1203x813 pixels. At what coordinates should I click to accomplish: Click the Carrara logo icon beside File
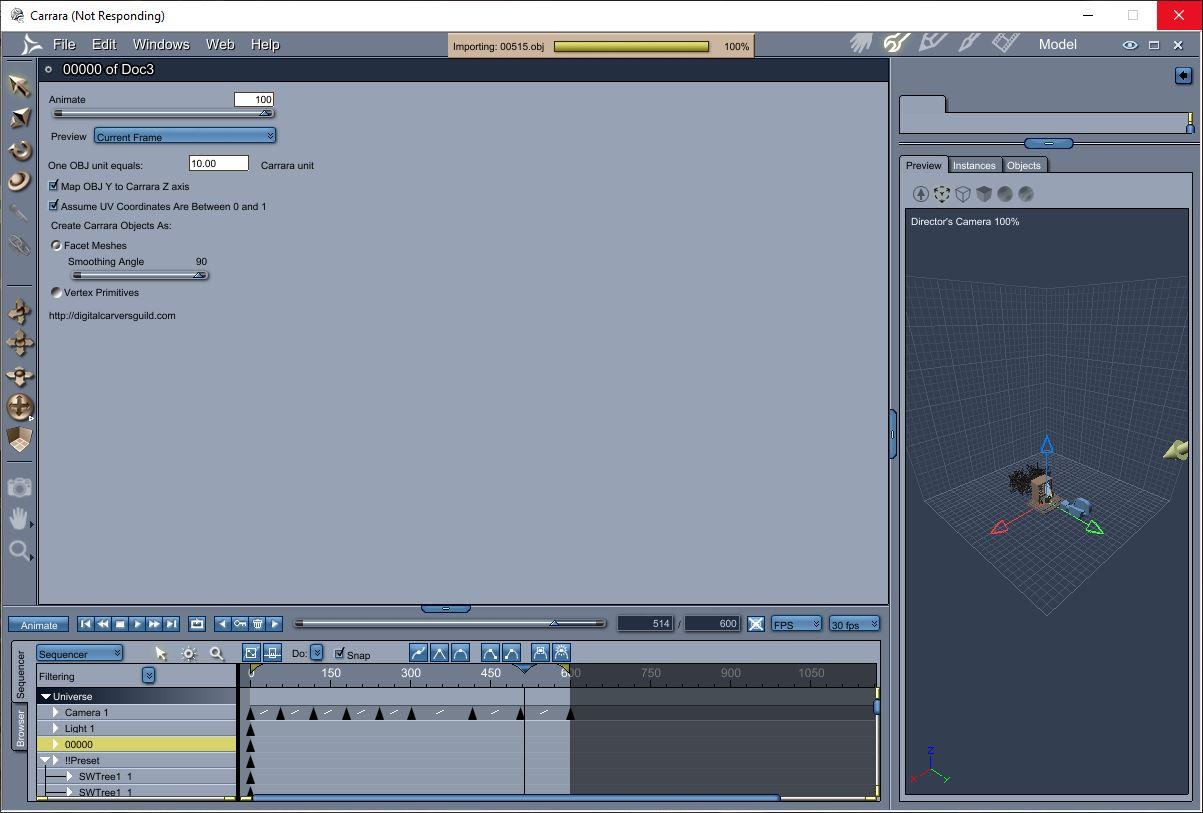click(32, 44)
